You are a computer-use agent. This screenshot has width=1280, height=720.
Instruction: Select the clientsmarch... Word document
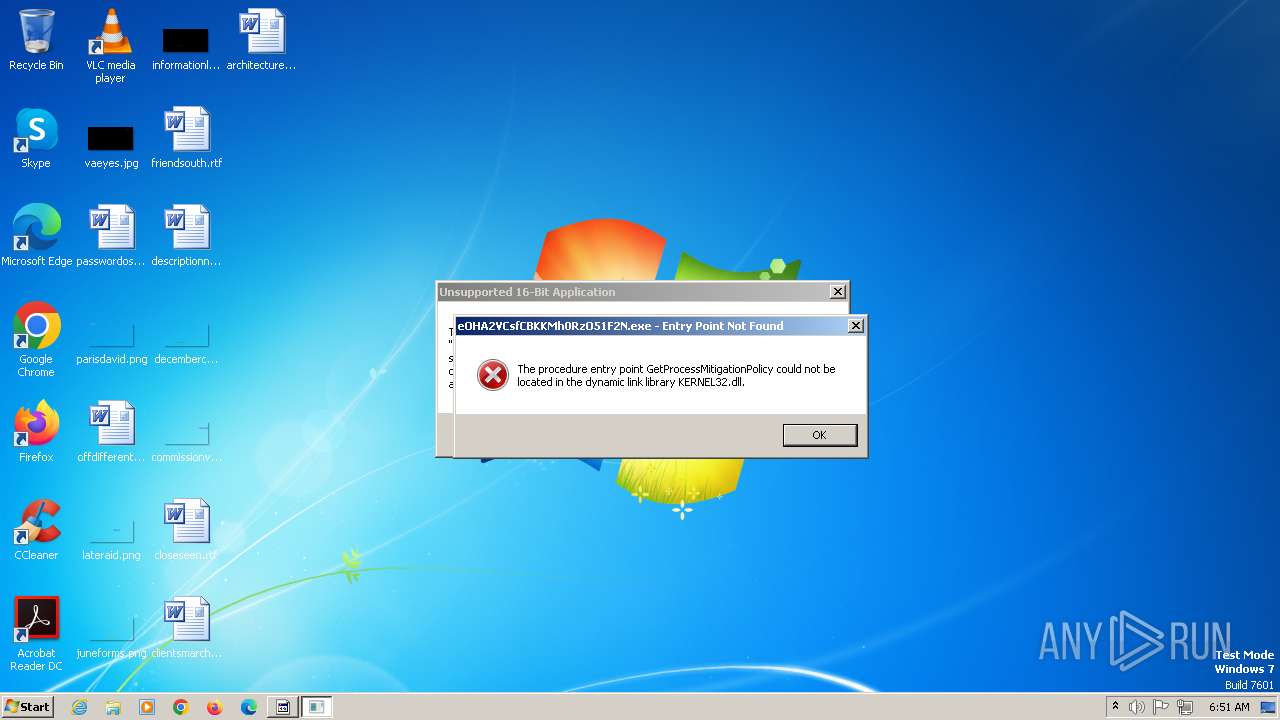[x=187, y=628]
